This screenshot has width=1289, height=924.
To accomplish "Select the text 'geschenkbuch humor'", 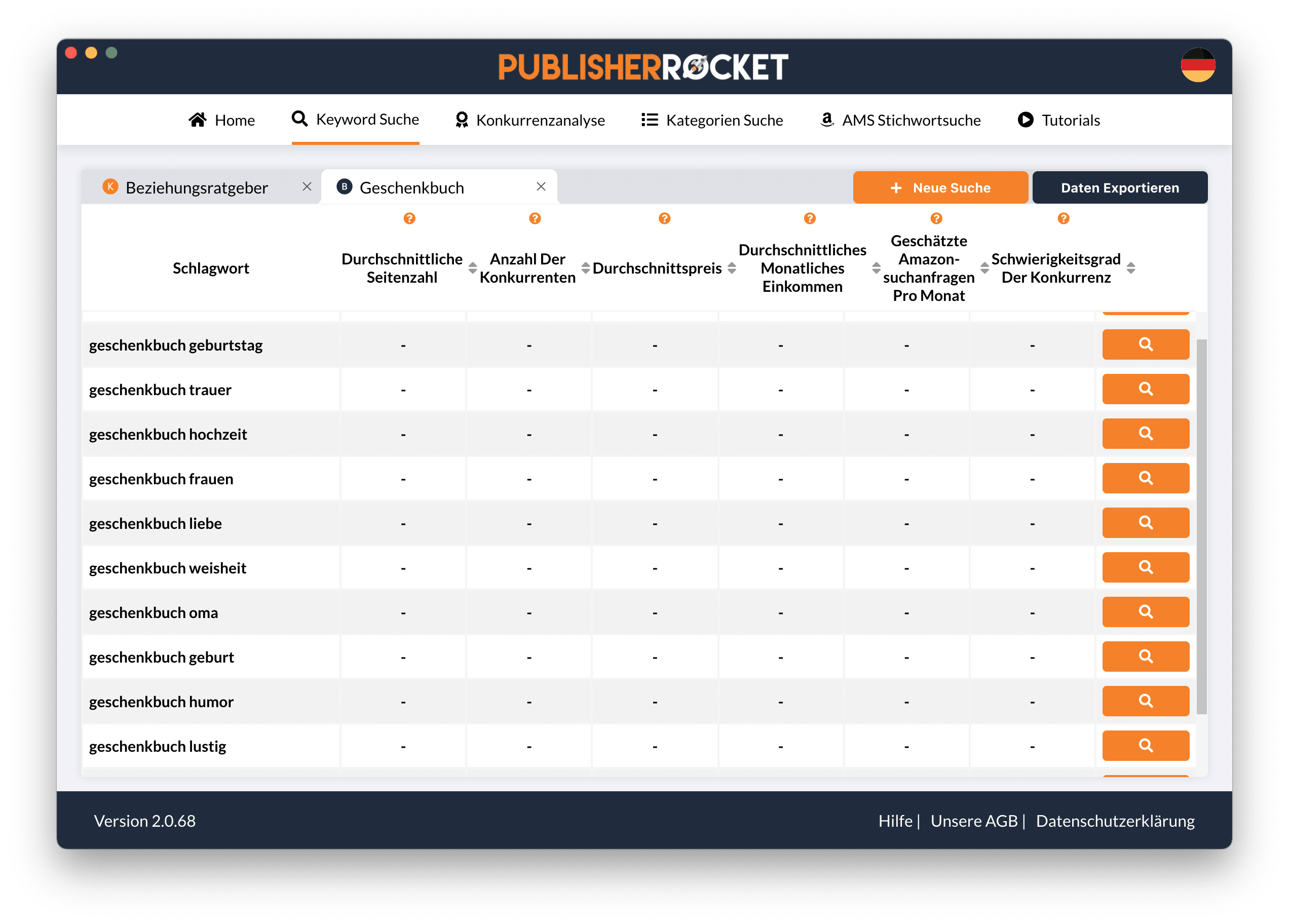I will pos(161,703).
